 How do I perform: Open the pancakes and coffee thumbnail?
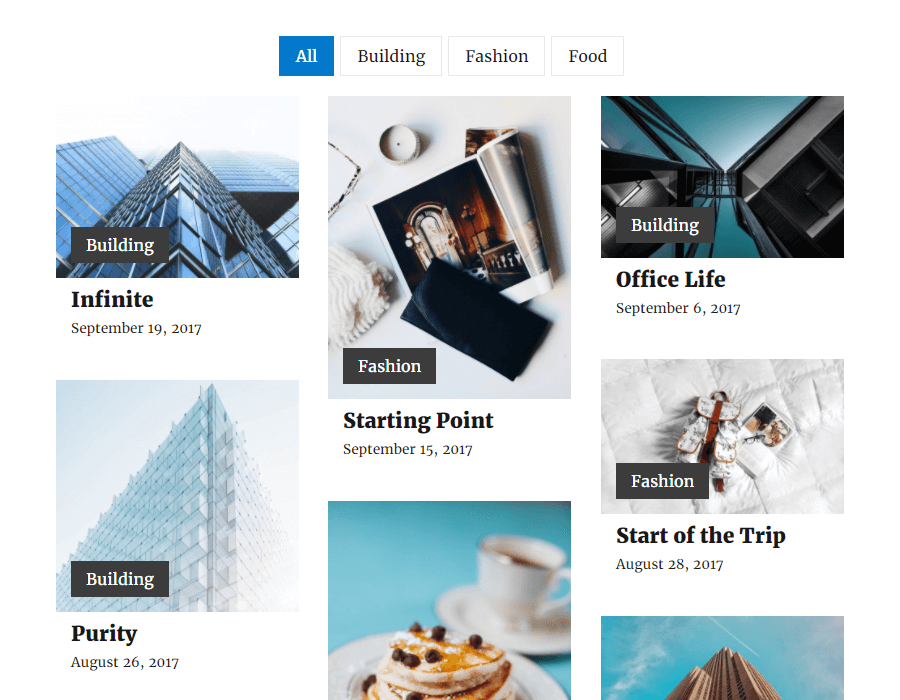449,600
